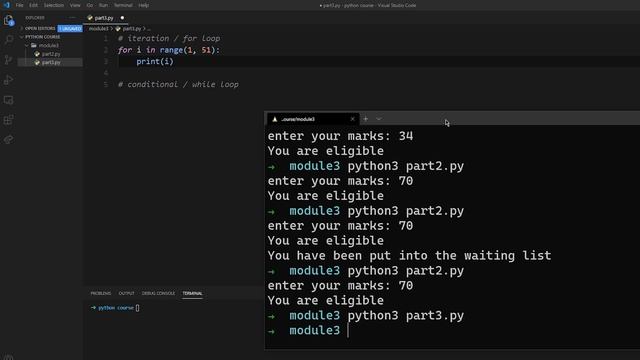The image size is (640, 360).
Task: Close the ..ourse/module3 terminal tab
Action: coord(353,119)
